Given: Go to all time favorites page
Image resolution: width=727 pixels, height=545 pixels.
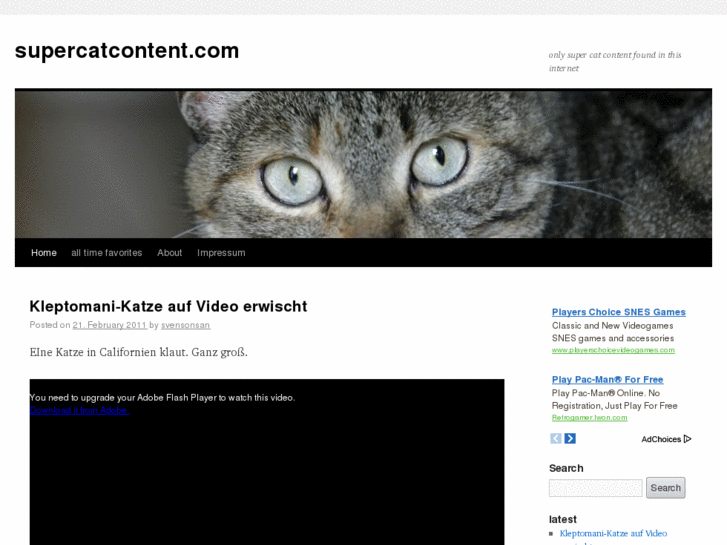Looking at the screenshot, I should click(107, 253).
